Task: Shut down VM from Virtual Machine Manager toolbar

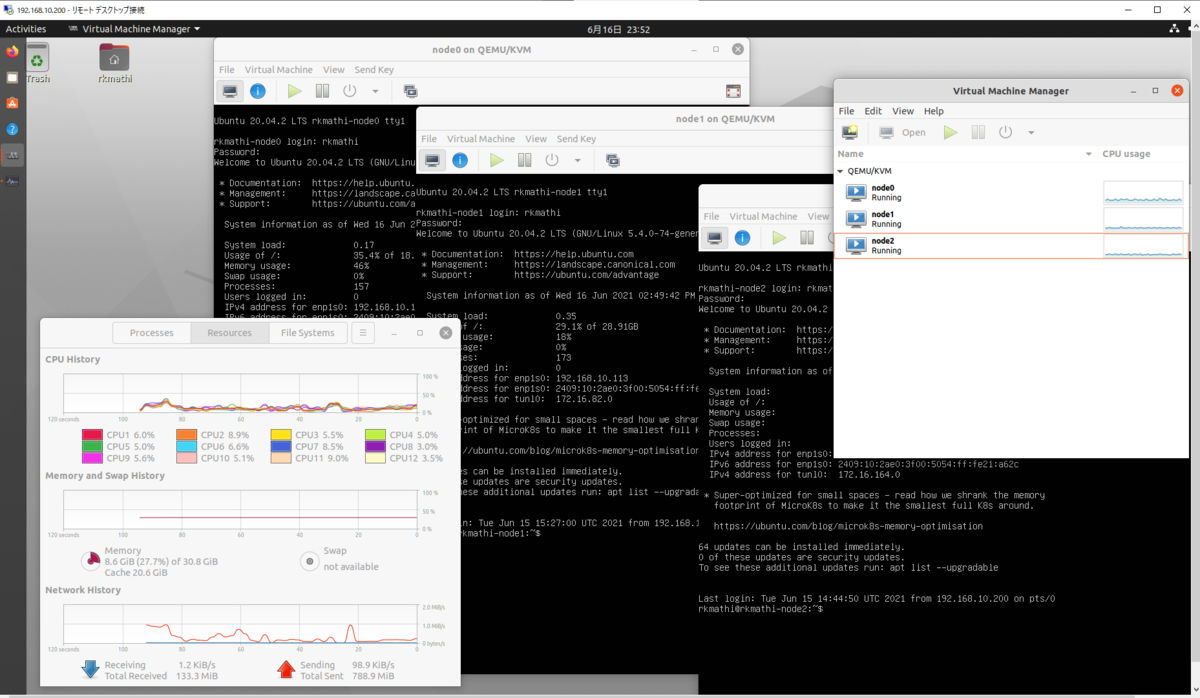Action: pyautogui.click(x=1006, y=132)
